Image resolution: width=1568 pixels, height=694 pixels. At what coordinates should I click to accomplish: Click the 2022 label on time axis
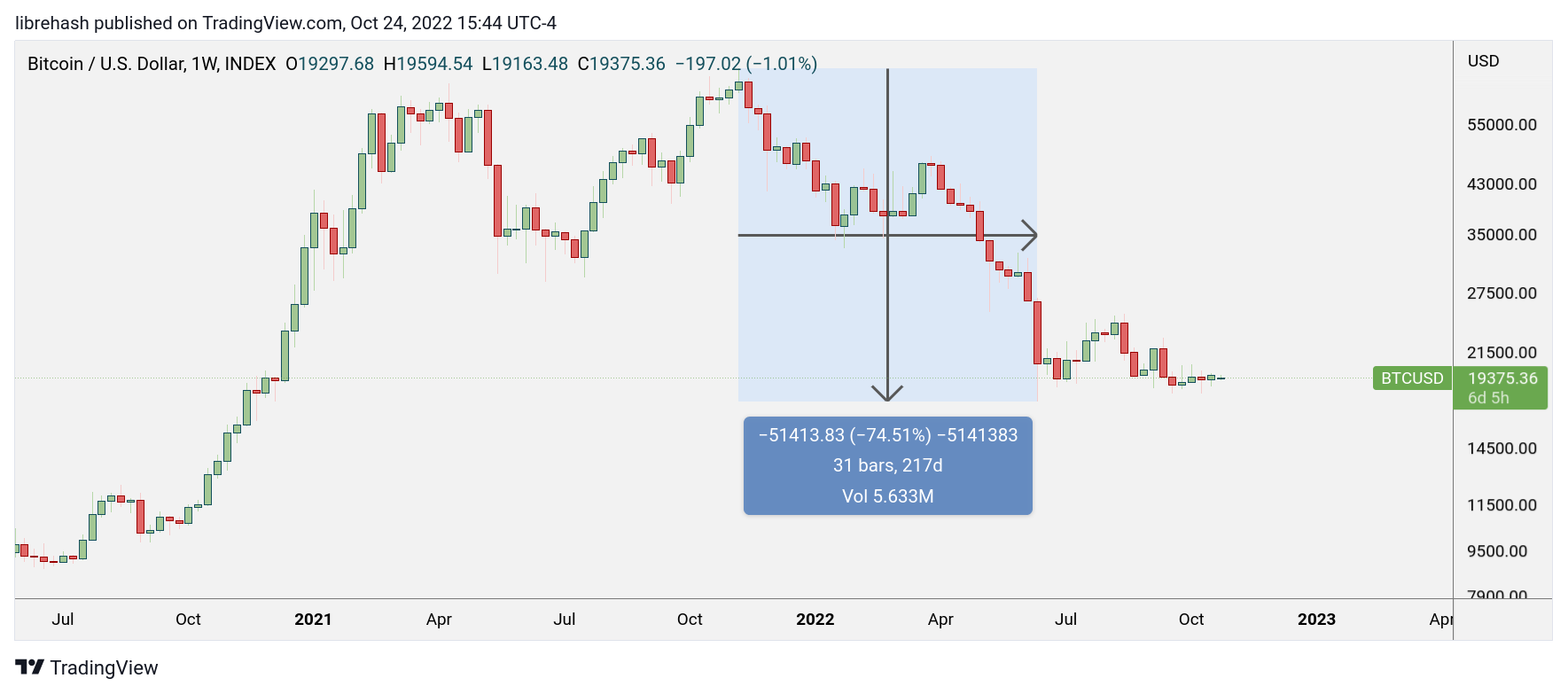815,620
